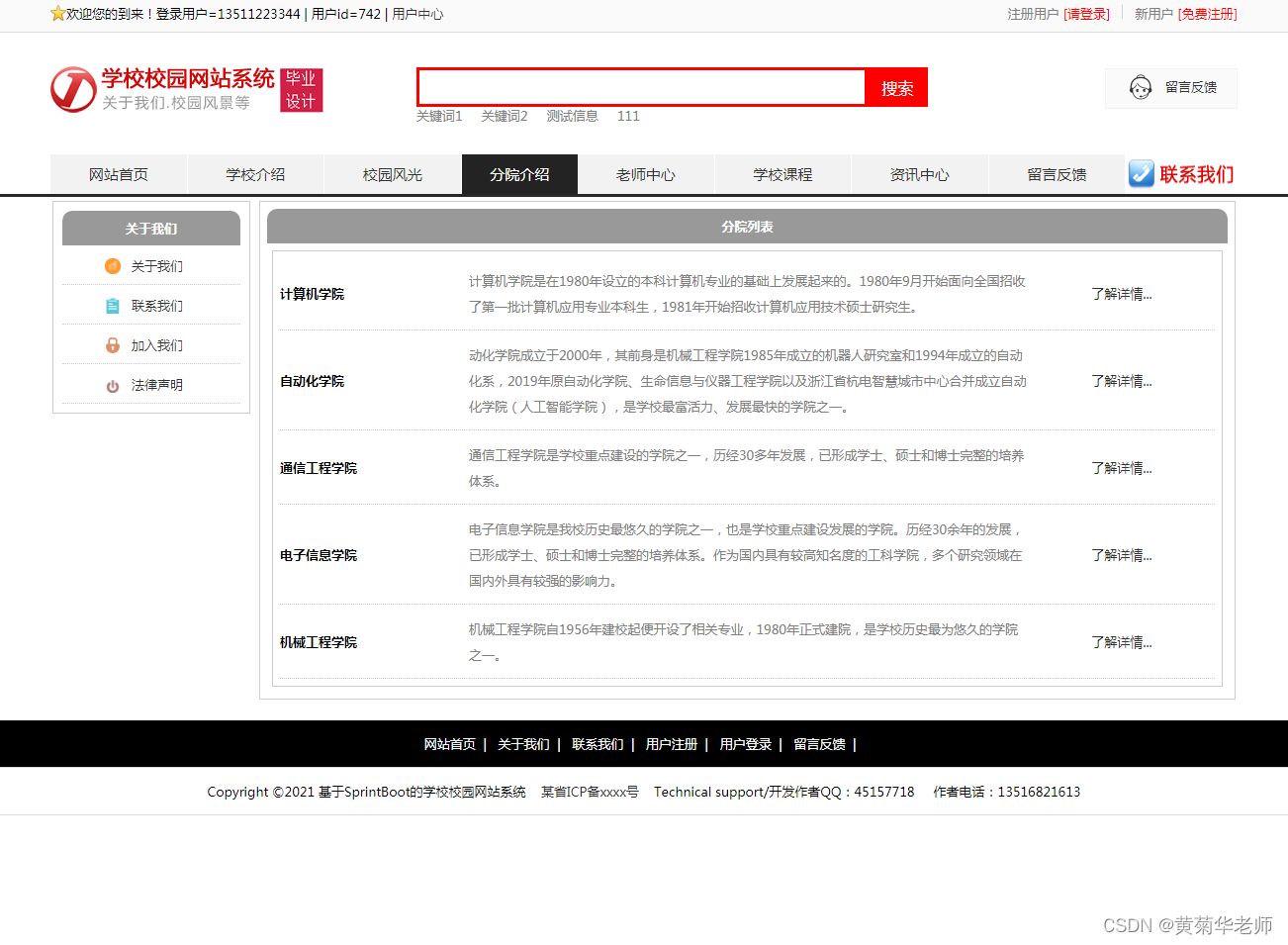This screenshot has height=945, width=1288.
Task: Click footer 用户登录 link
Action: pos(746,744)
